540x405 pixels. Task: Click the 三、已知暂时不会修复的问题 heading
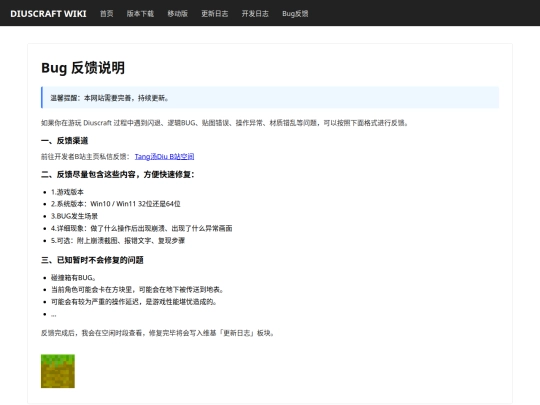point(92,260)
